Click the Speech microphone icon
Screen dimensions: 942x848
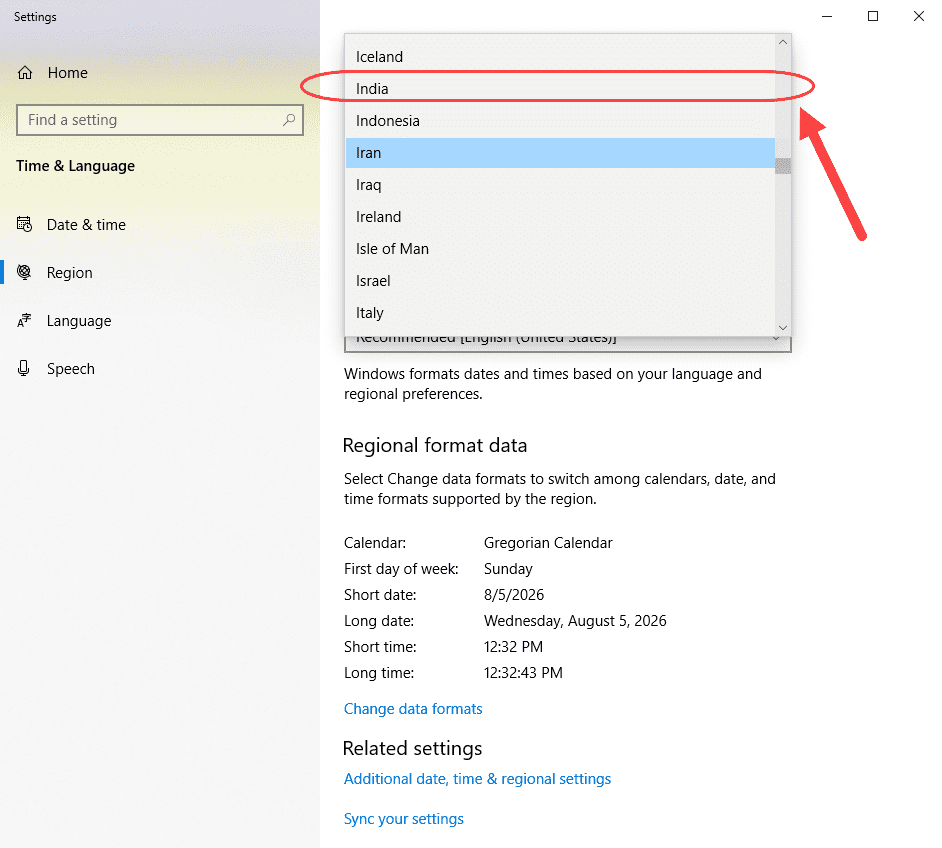(x=23, y=368)
